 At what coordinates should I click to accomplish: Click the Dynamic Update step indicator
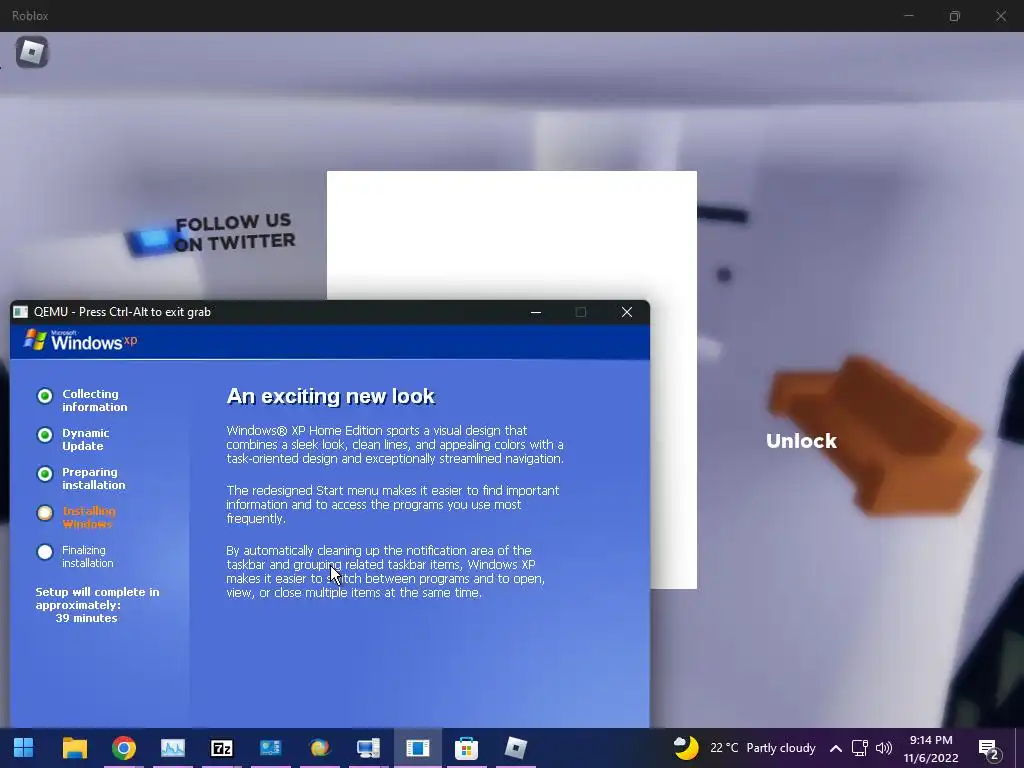[x=44, y=435]
